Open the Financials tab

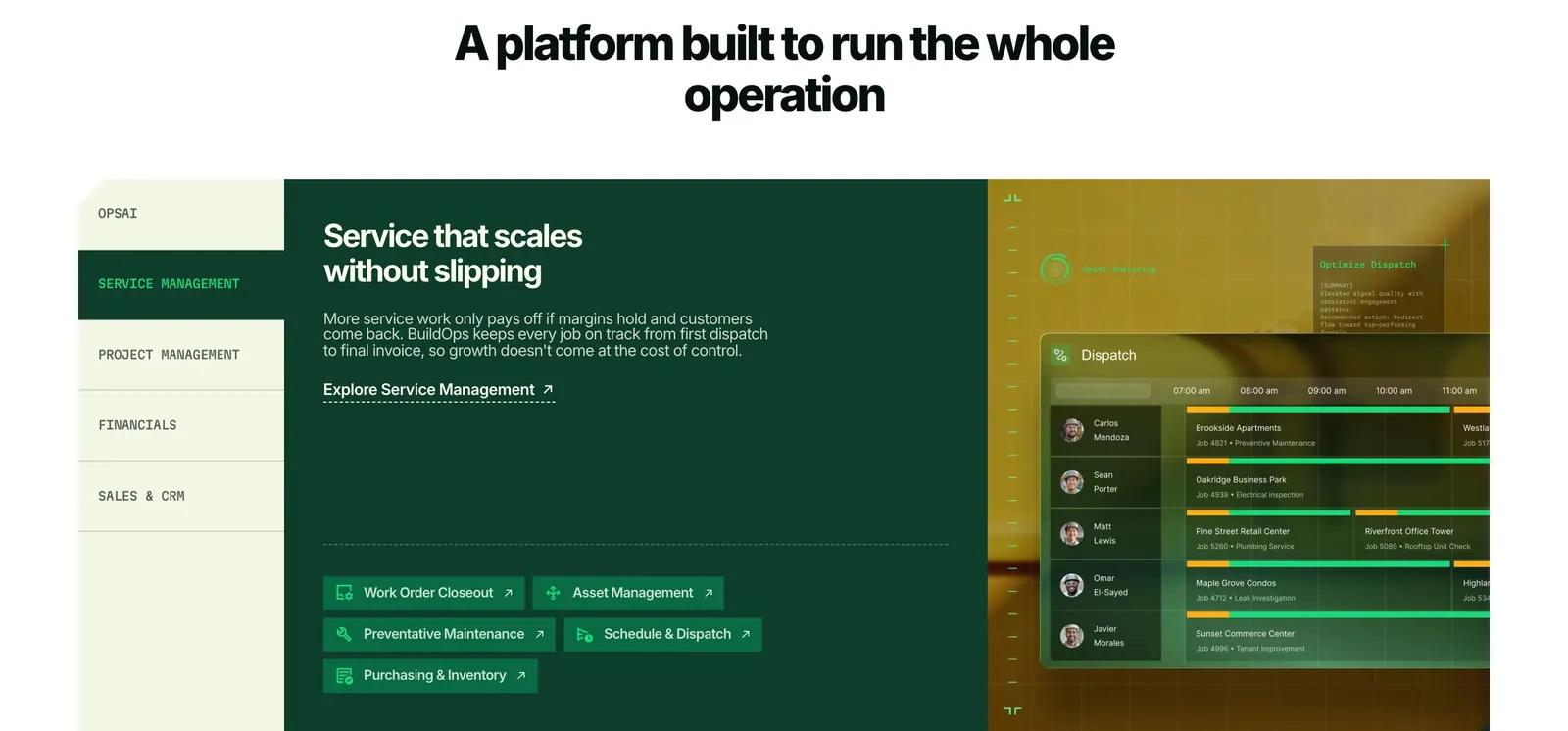tap(181, 425)
